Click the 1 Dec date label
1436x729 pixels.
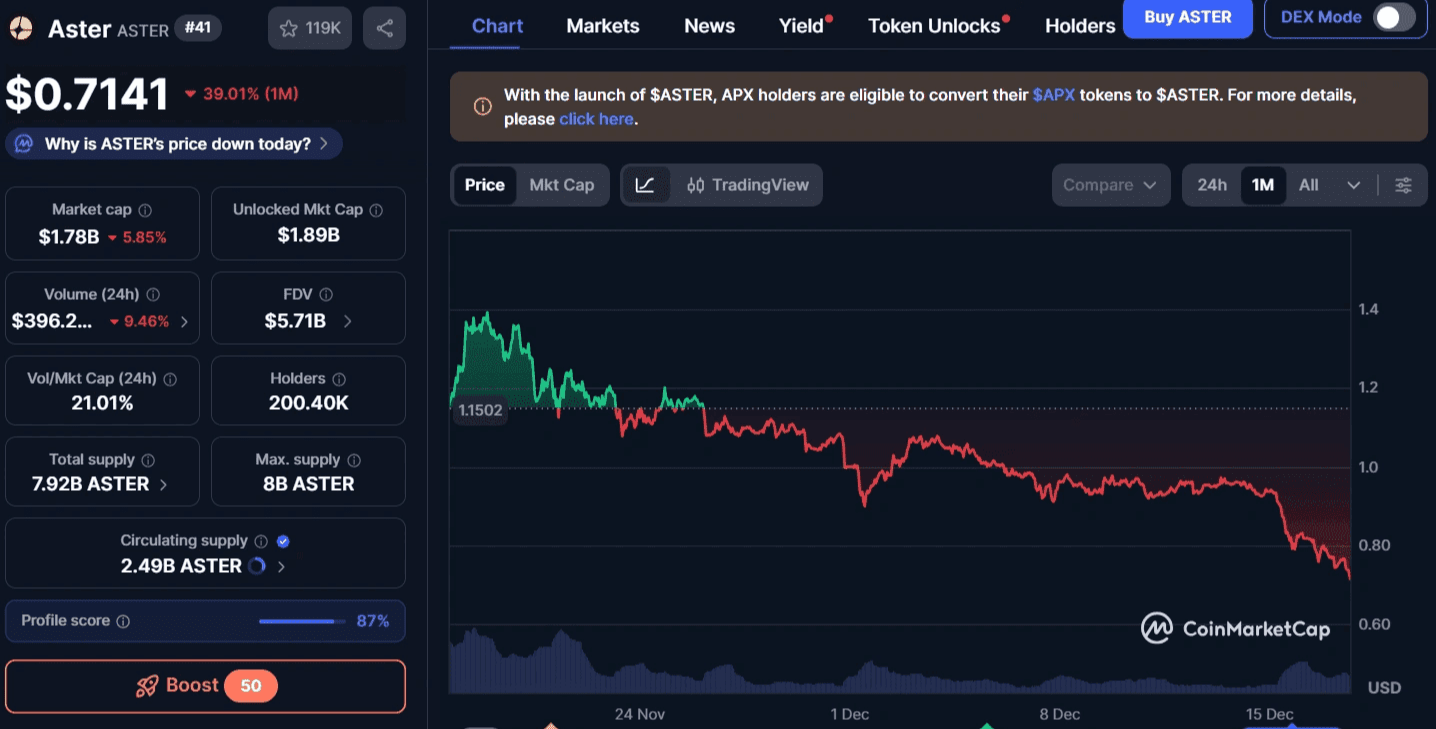click(x=849, y=714)
